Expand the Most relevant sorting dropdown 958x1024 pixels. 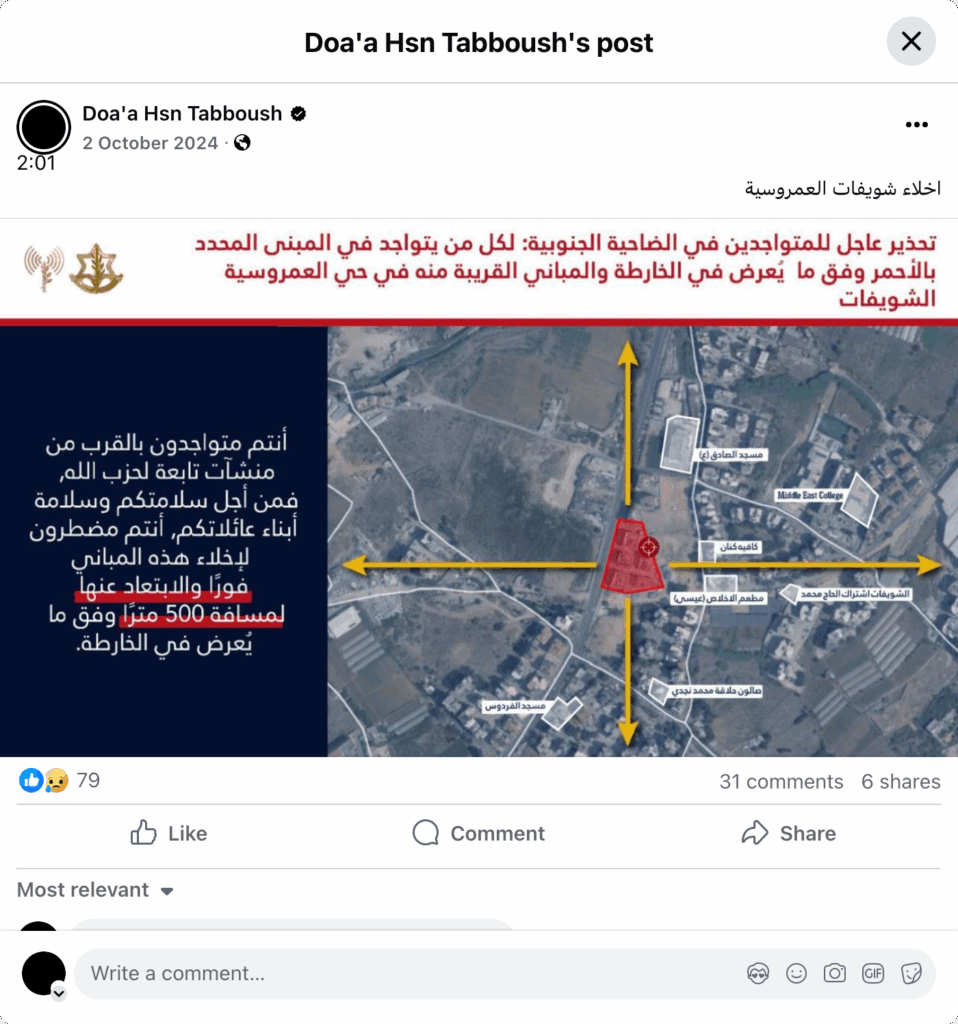tap(95, 890)
